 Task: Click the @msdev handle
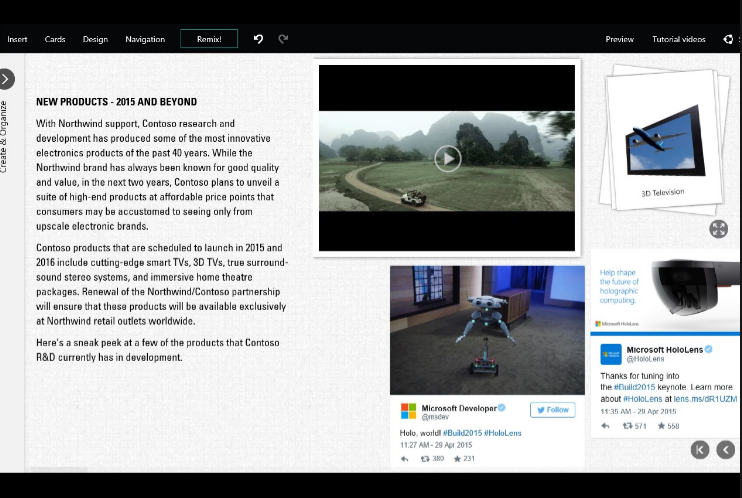(x=435, y=417)
